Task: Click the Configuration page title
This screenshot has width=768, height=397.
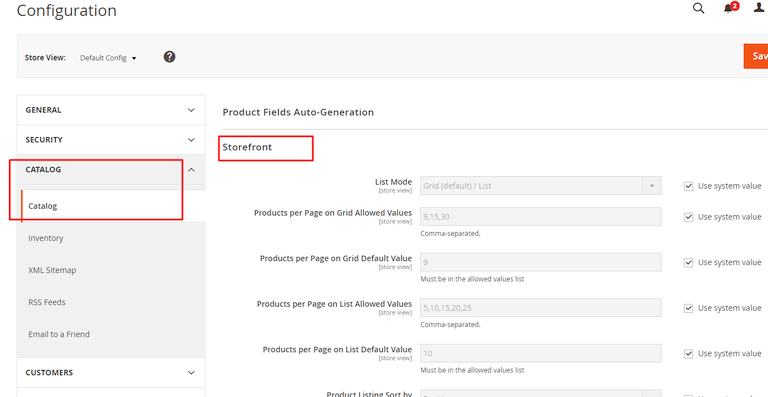Action: tap(67, 10)
